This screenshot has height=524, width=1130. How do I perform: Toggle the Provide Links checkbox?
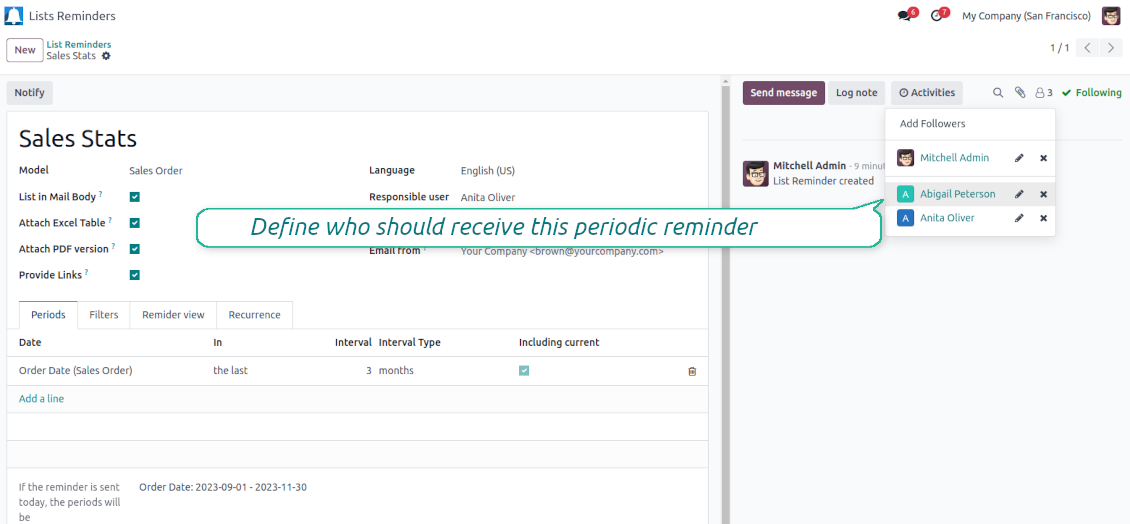(x=135, y=275)
